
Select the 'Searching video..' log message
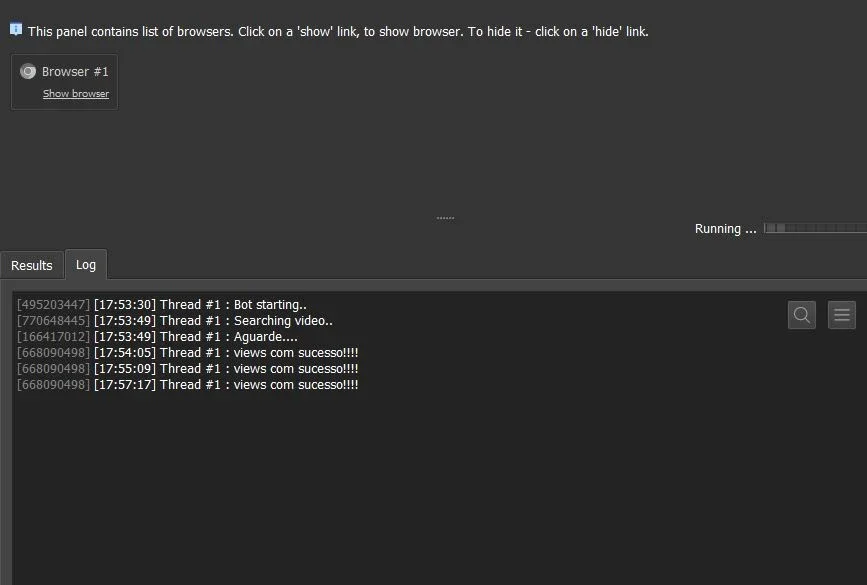click(x=283, y=321)
